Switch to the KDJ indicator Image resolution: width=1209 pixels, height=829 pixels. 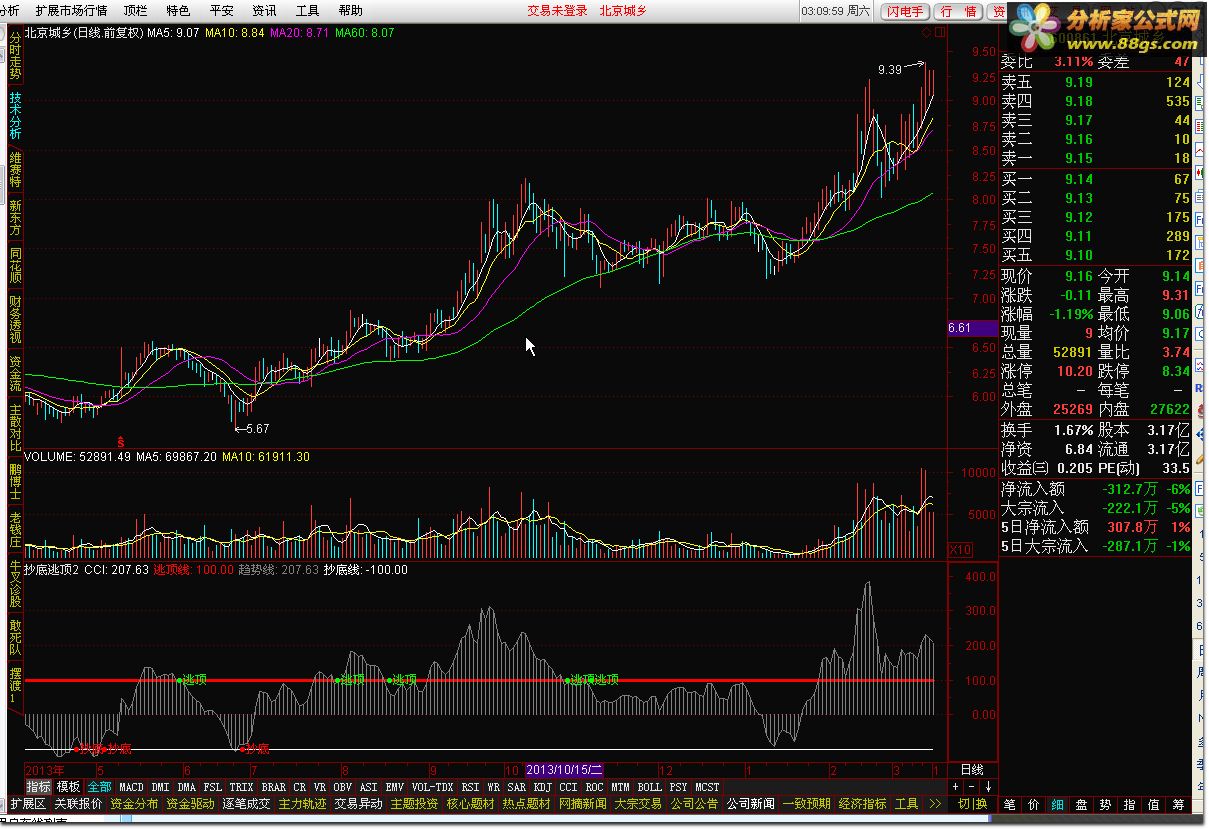543,787
